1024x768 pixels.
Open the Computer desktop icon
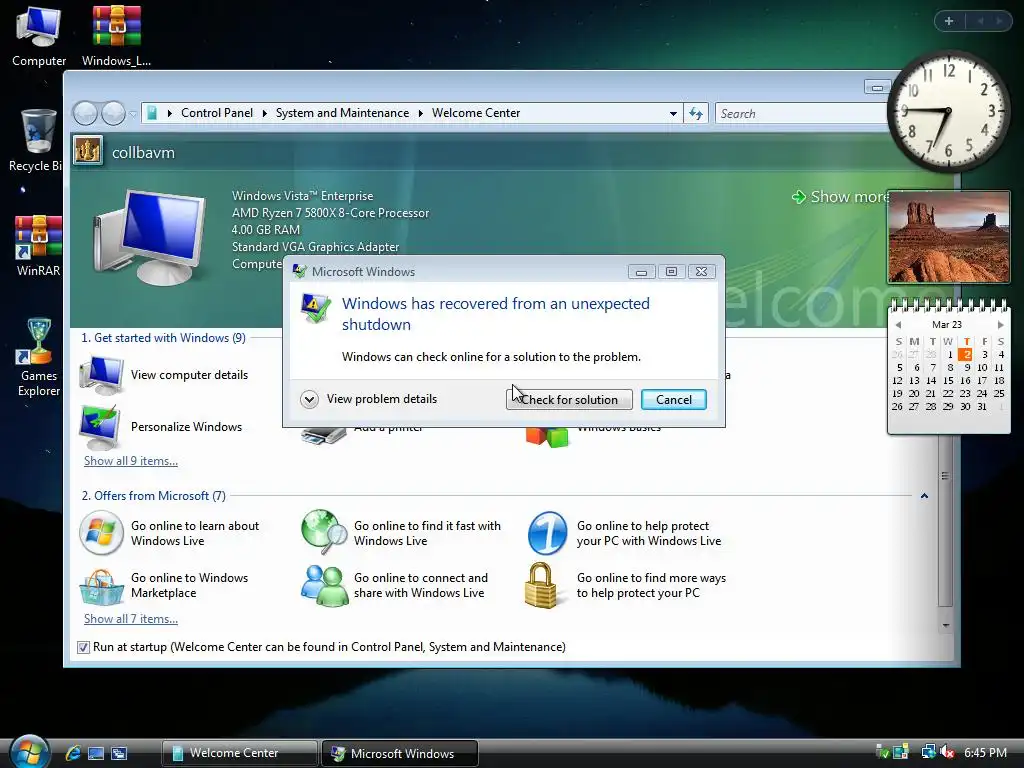[x=39, y=36]
